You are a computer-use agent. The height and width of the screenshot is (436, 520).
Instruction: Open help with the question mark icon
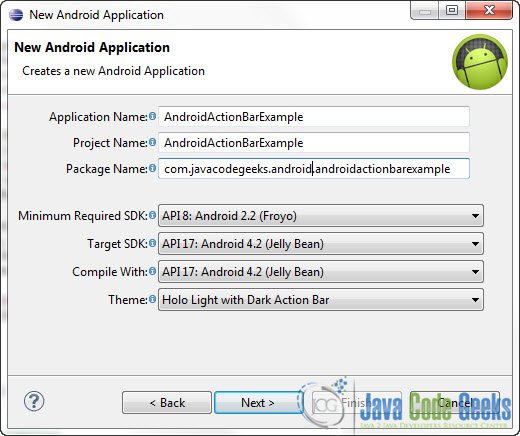34,401
